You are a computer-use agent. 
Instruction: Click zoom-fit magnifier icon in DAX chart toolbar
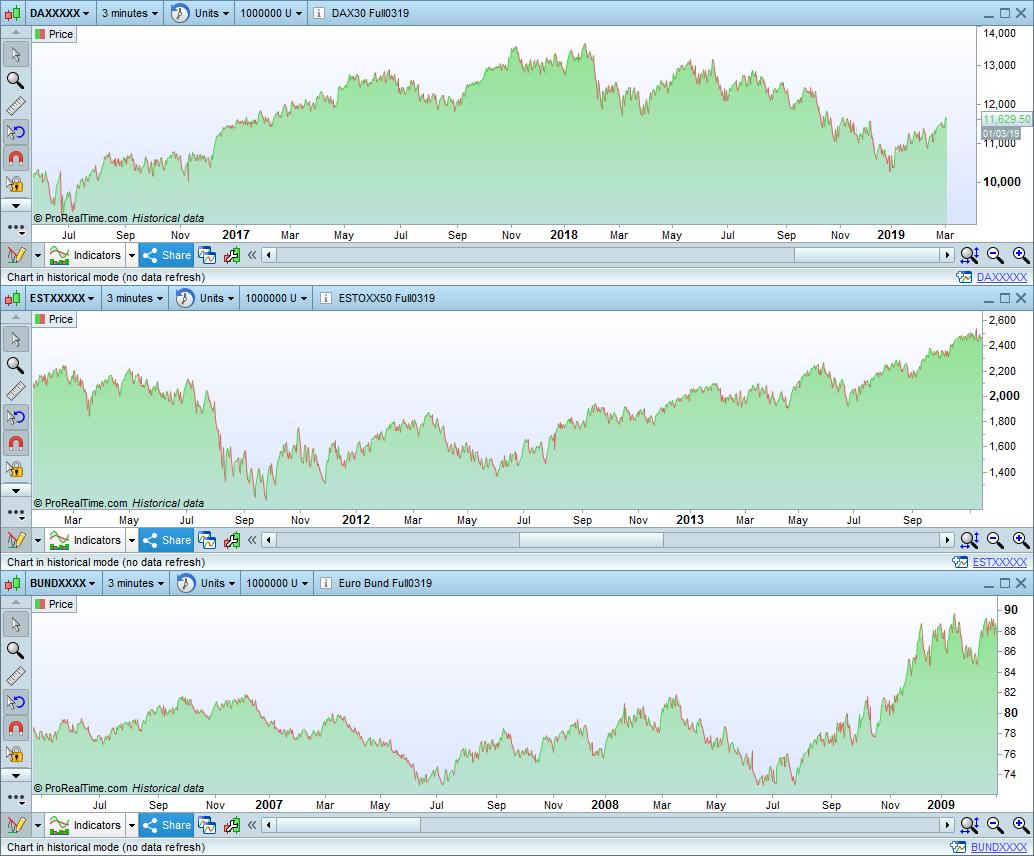(x=969, y=255)
